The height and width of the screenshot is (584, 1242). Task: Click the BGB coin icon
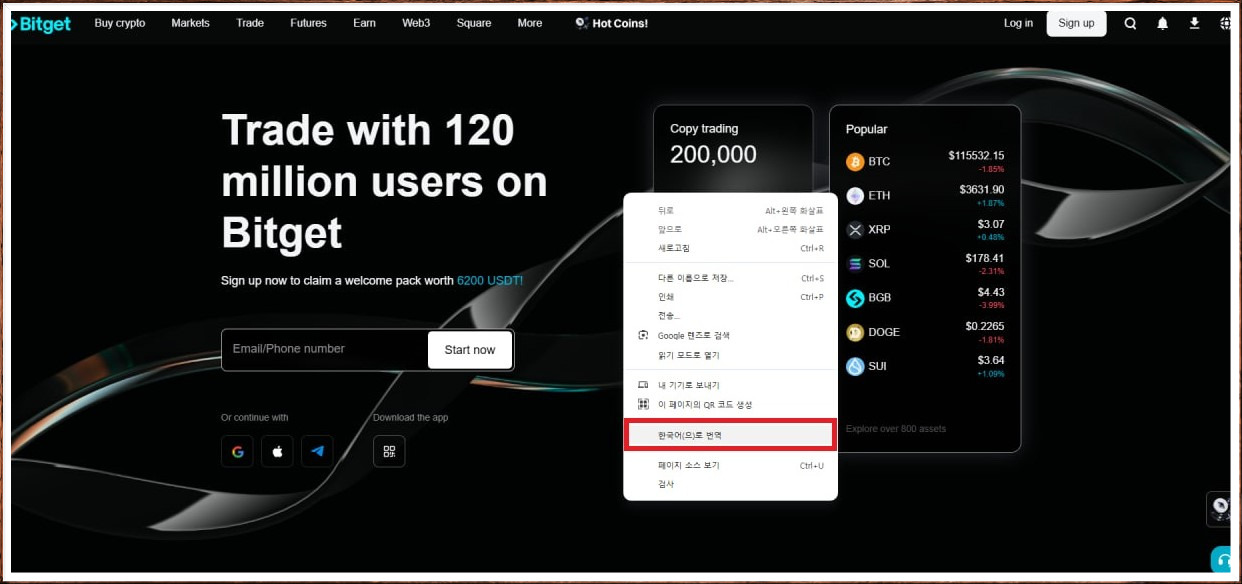point(855,298)
